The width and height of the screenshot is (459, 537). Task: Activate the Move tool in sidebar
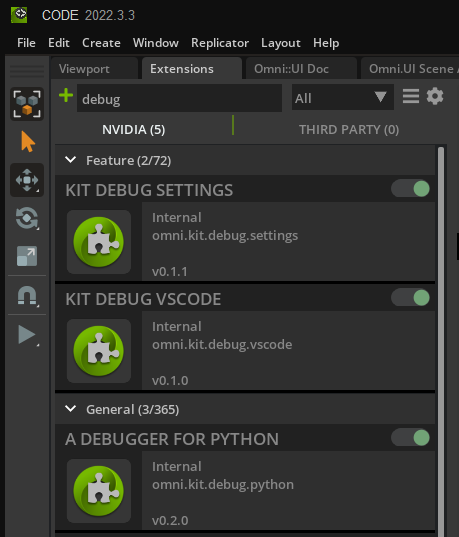[27, 180]
